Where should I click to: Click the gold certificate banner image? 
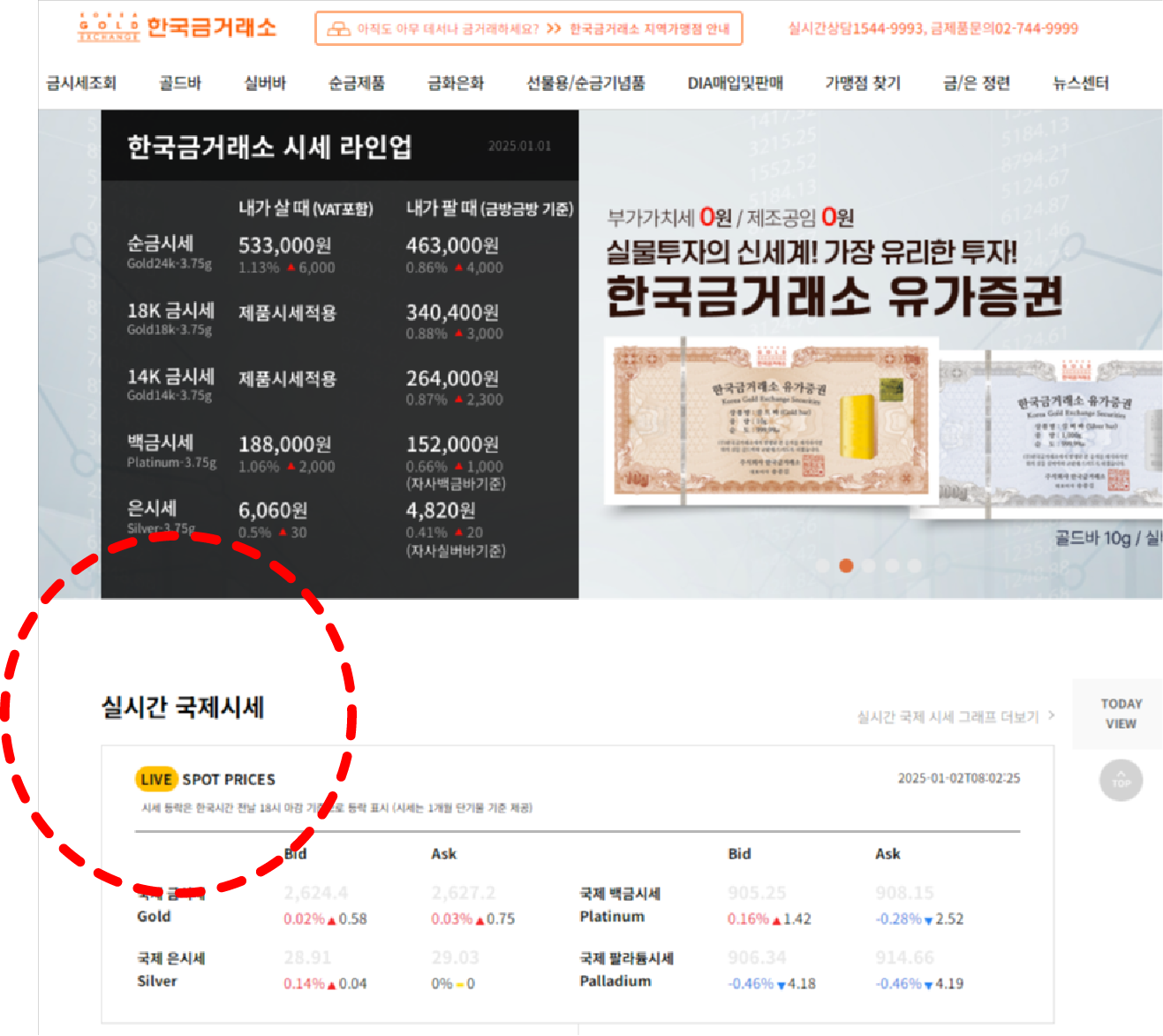[x=771, y=420]
